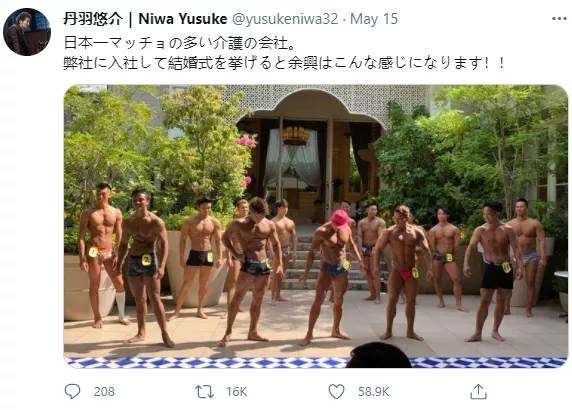Click the contestant with yellow number one badge

click(102, 255)
